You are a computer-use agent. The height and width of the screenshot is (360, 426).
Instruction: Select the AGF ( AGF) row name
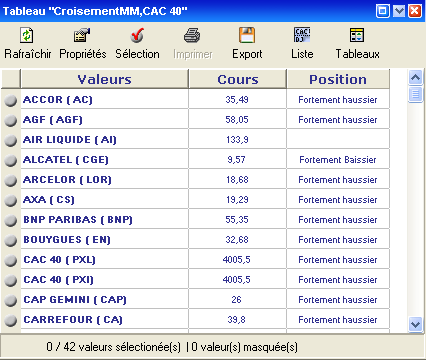[x=53, y=120]
